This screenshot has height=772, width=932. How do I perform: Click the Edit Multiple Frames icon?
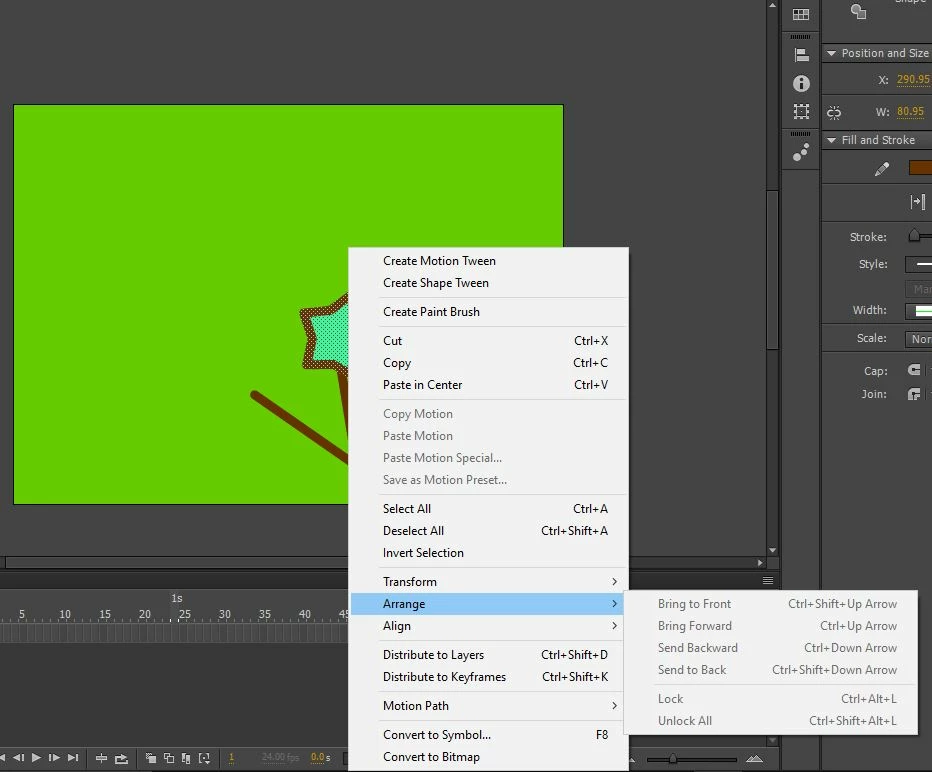pyautogui.click(x=186, y=758)
